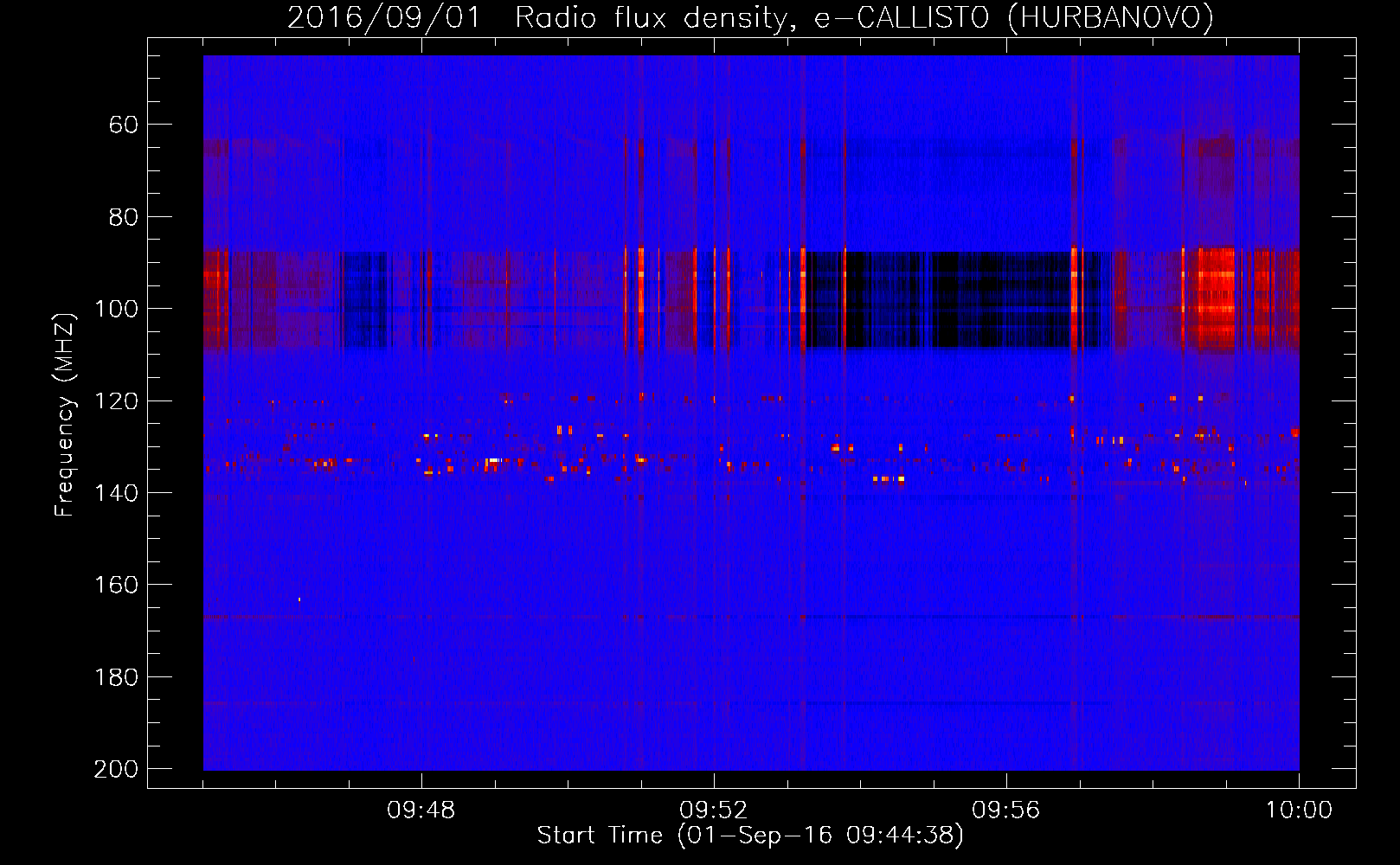This screenshot has height=865, width=1400.
Task: Click the 180 frequency tick label
Action: (x=116, y=677)
